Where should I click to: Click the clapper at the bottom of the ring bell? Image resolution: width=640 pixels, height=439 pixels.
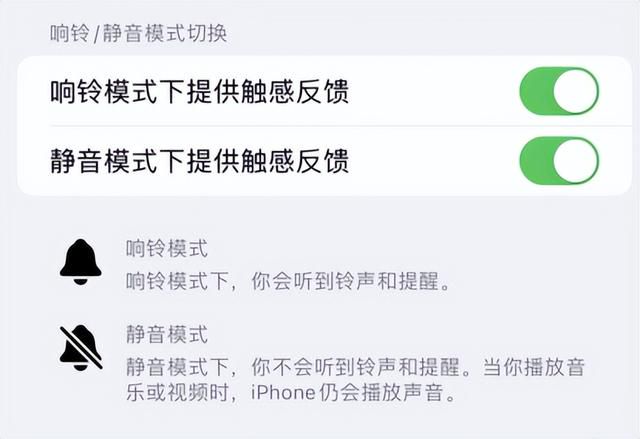pos(80,281)
